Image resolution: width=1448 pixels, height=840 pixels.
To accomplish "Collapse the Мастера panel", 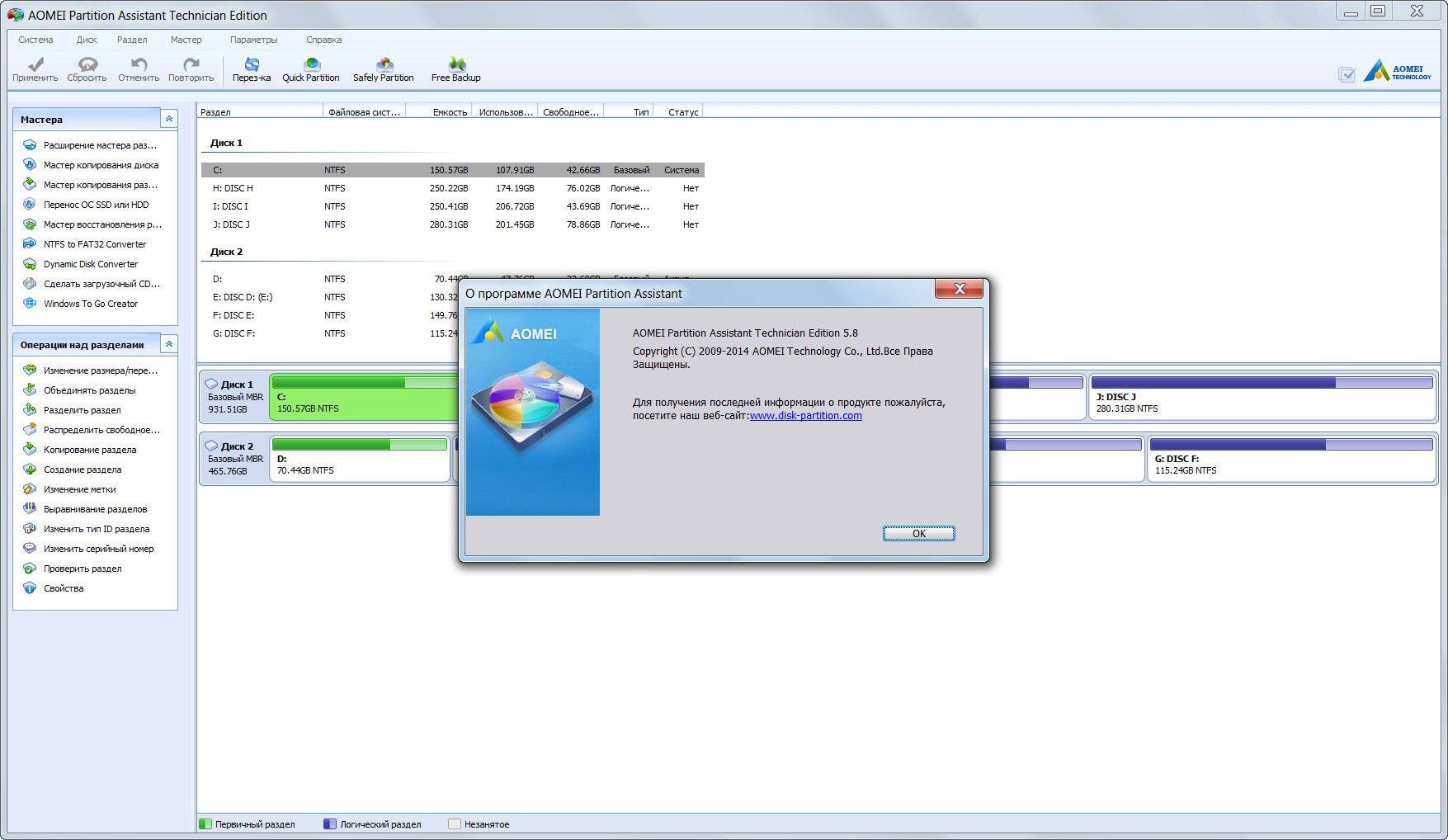I will point(168,119).
